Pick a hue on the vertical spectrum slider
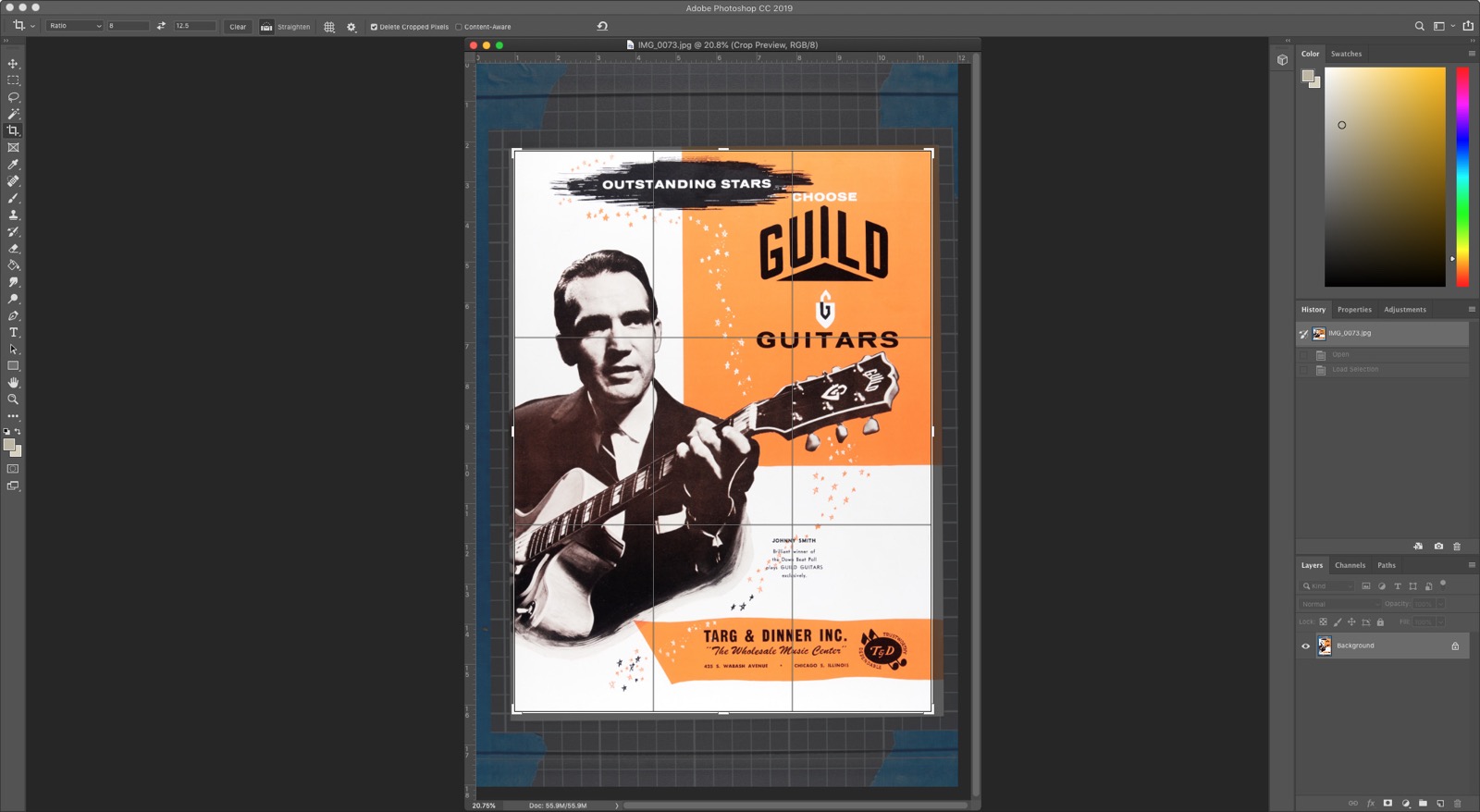Viewport: 1480px width, 812px height. point(1462,177)
